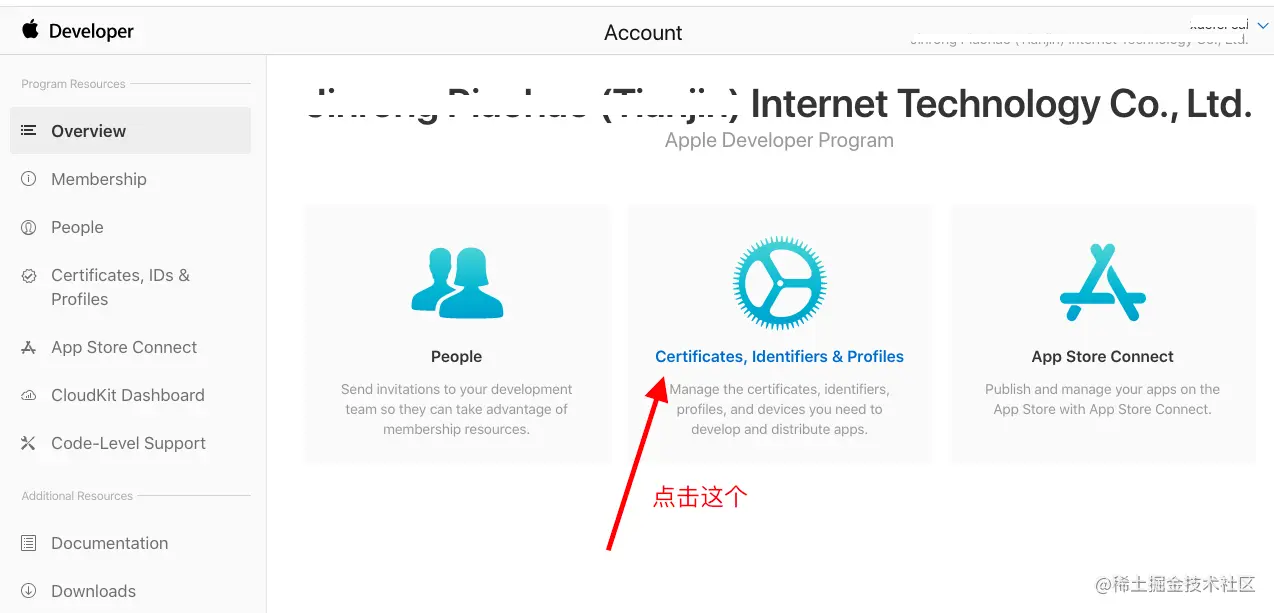The width and height of the screenshot is (1274, 613).
Task: Click the large App Store Connect icon
Action: pyautogui.click(x=1103, y=283)
